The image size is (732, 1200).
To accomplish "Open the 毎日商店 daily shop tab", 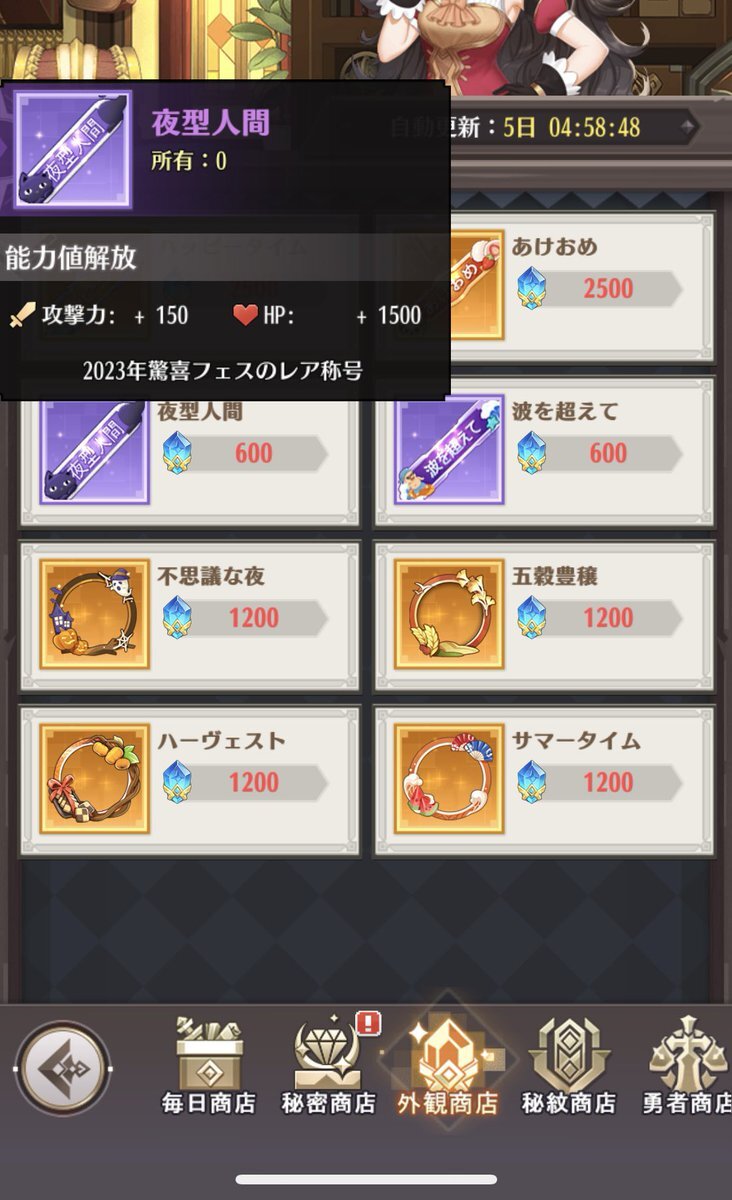I will [209, 1067].
